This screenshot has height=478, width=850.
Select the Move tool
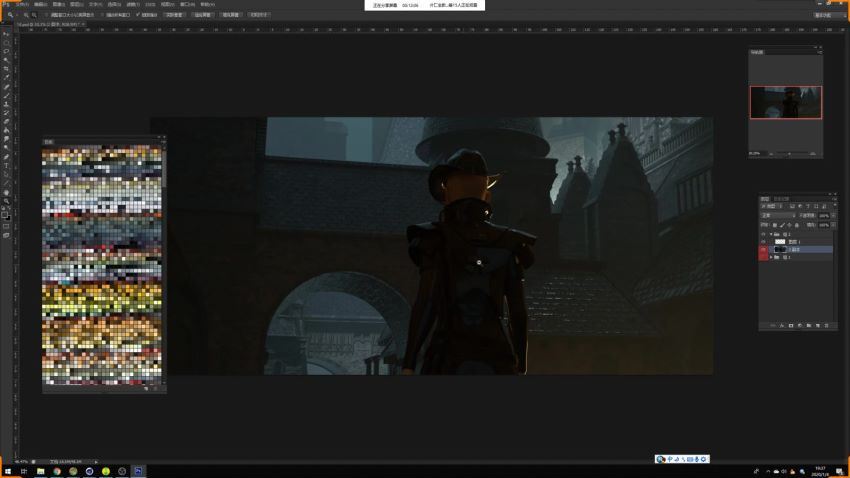coord(7,33)
